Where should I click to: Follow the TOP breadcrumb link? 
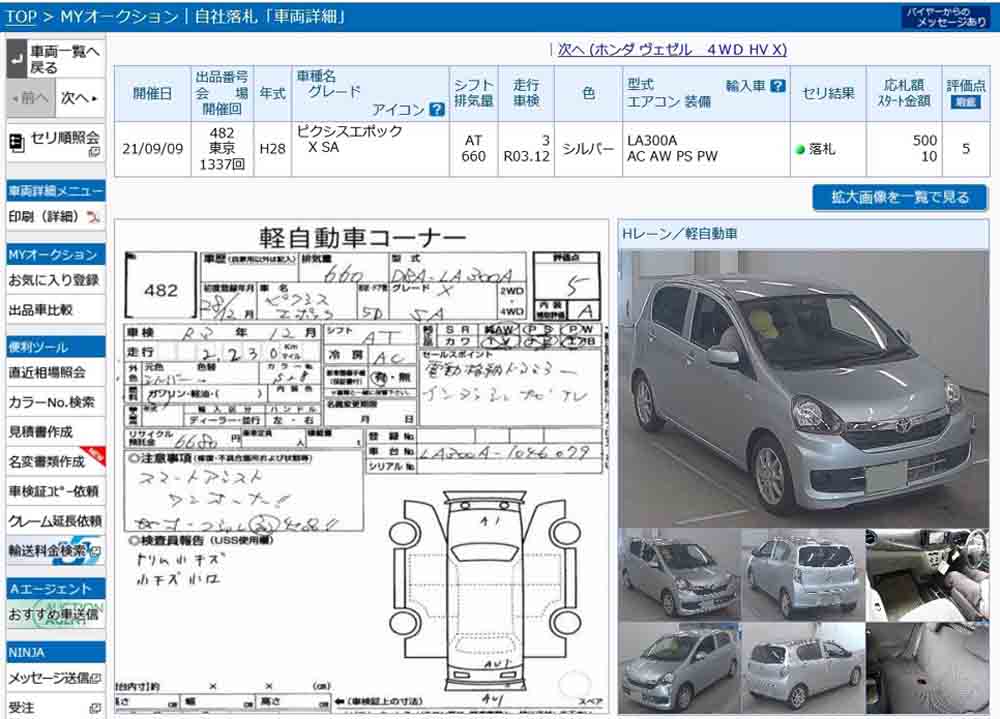(x=22, y=16)
